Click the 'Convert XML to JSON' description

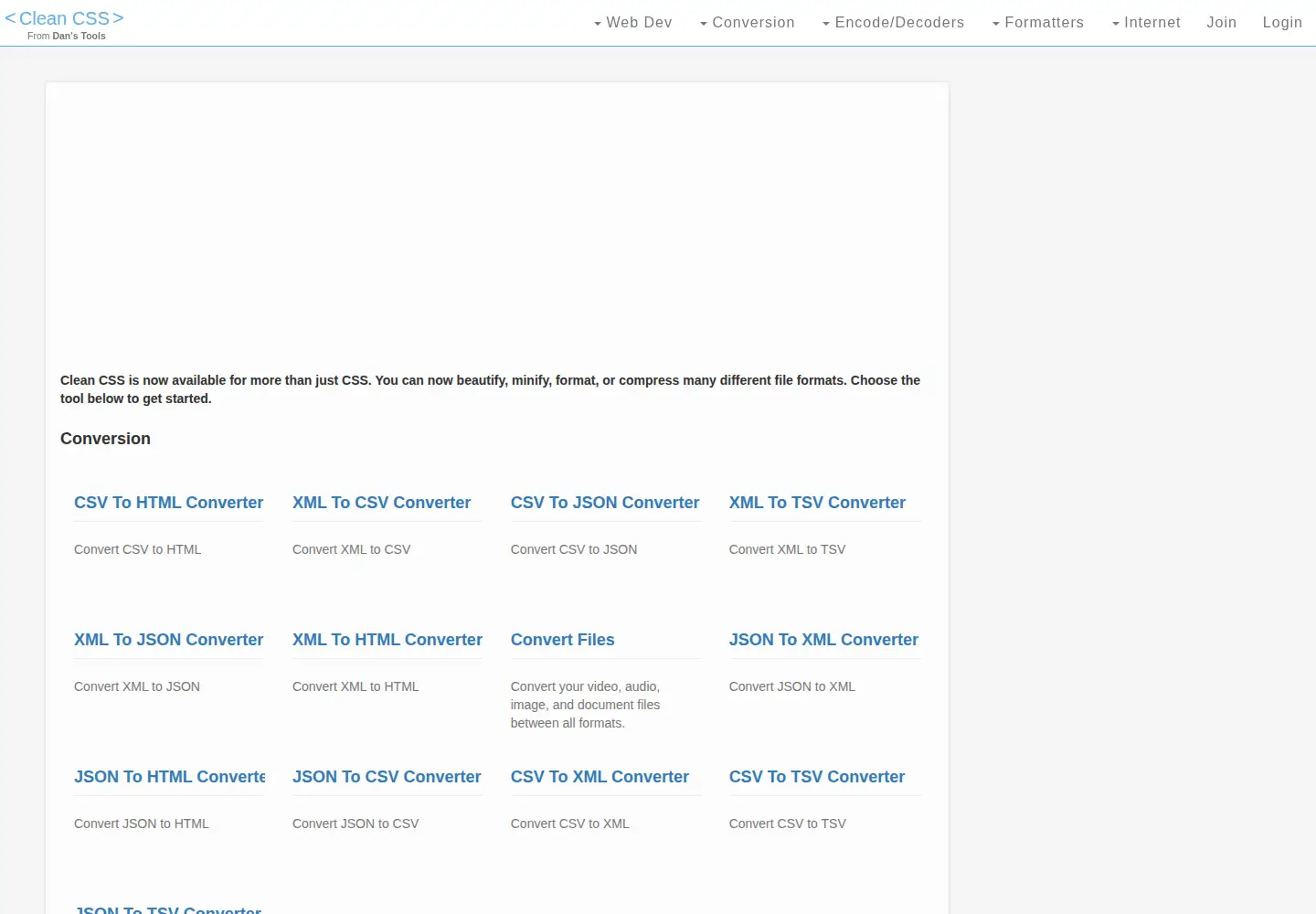click(x=137, y=686)
